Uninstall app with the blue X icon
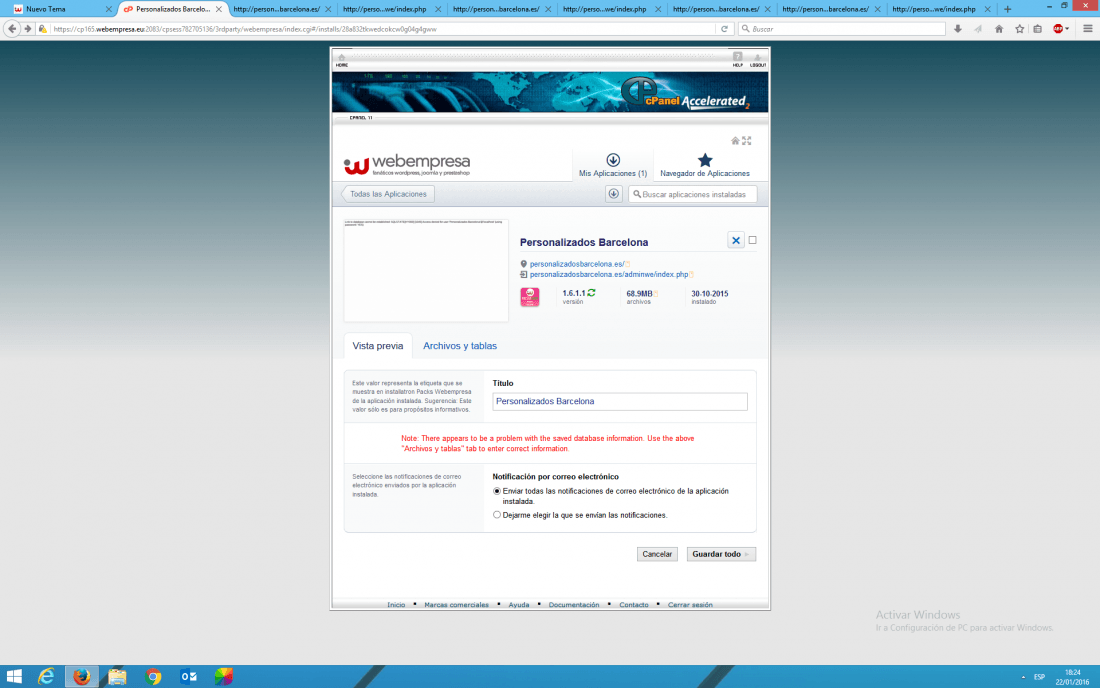Screen dimensions: 1100x688 click(x=736, y=241)
